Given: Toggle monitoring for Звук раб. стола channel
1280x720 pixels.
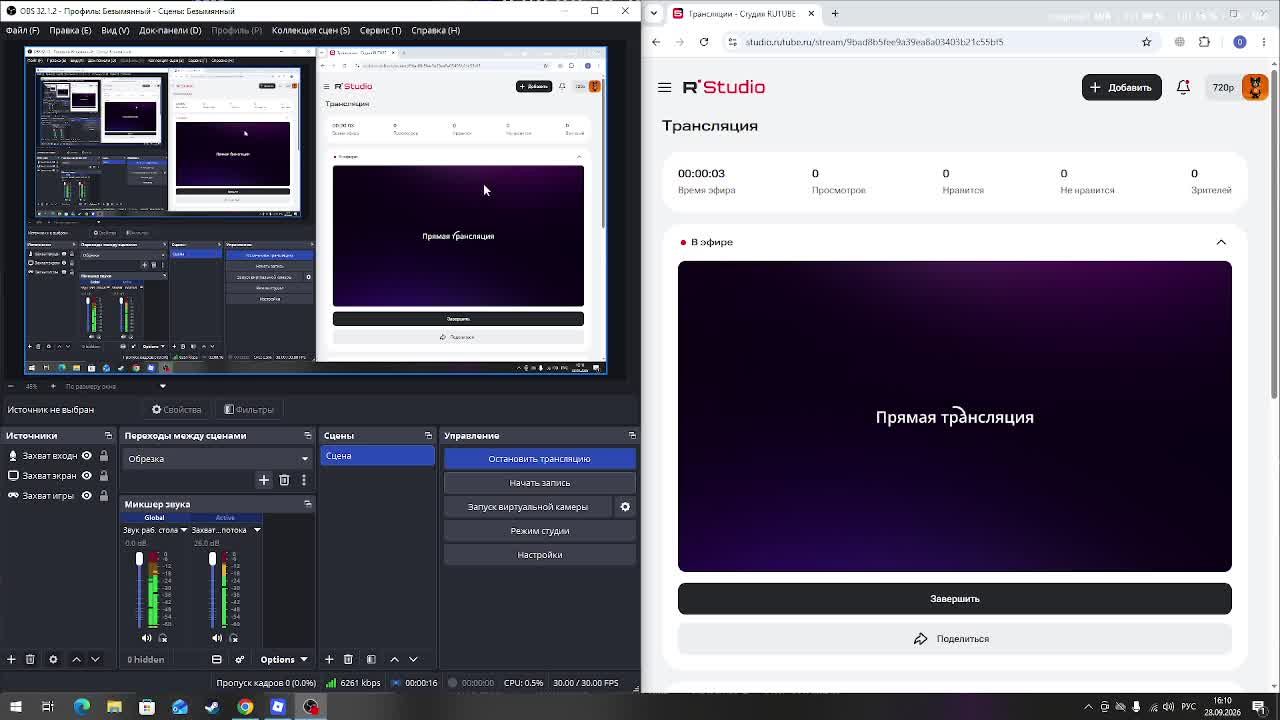Looking at the screenshot, I should tap(163, 638).
